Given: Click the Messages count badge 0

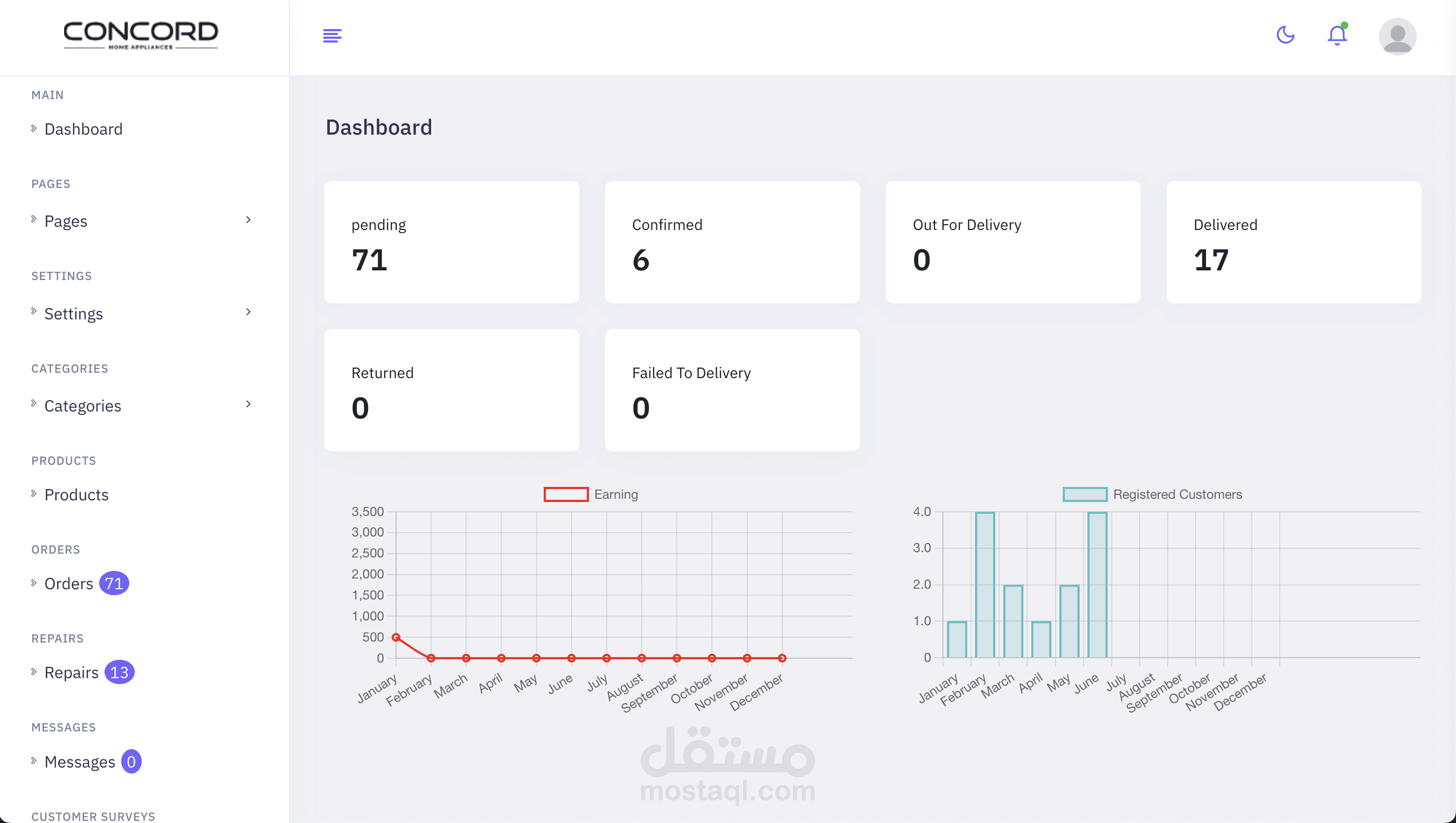Looking at the screenshot, I should point(130,762).
